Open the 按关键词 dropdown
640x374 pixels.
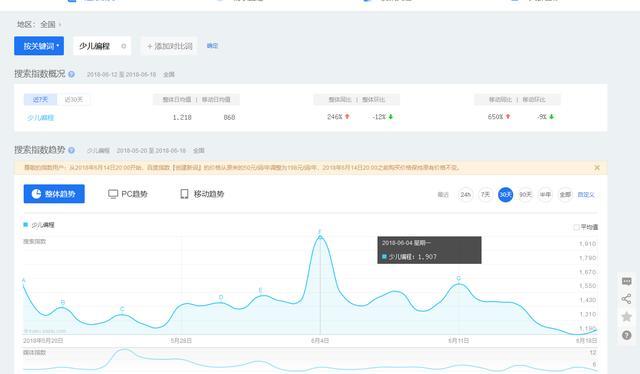pyautogui.click(x=39, y=46)
